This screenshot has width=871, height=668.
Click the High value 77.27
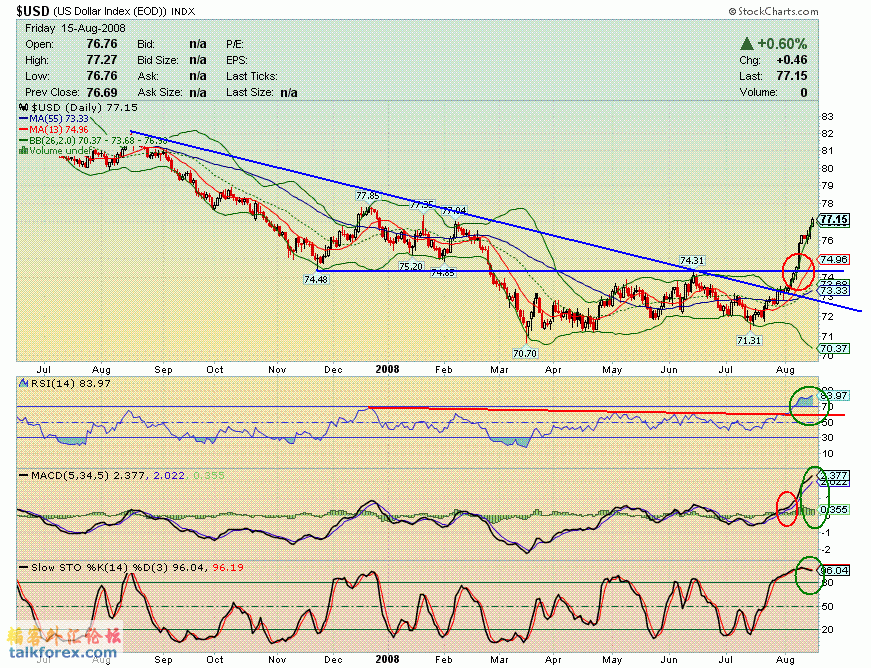pos(102,60)
